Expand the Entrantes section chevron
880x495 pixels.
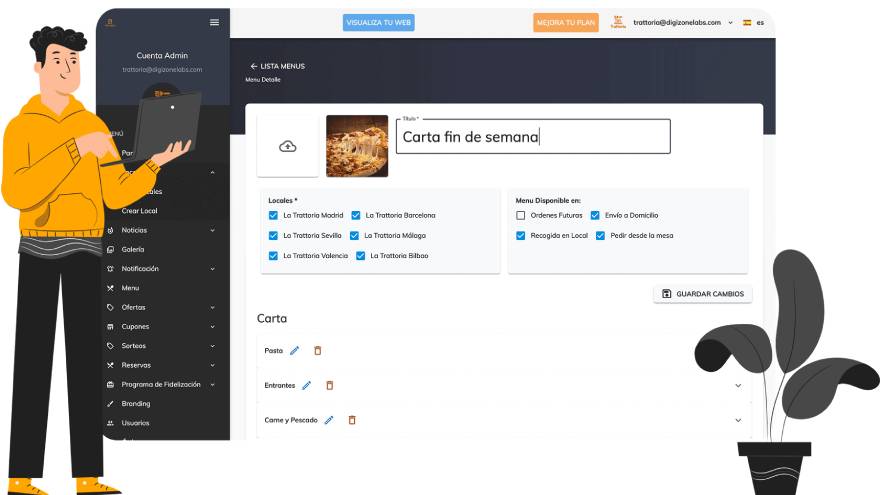pos(738,385)
